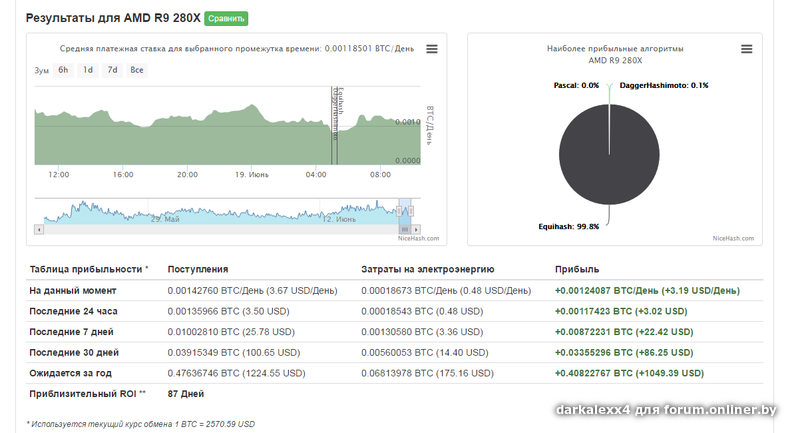The width and height of the screenshot is (800, 433).
Task: Click the navigator scrollbar thumb
Action: [x=405, y=228]
